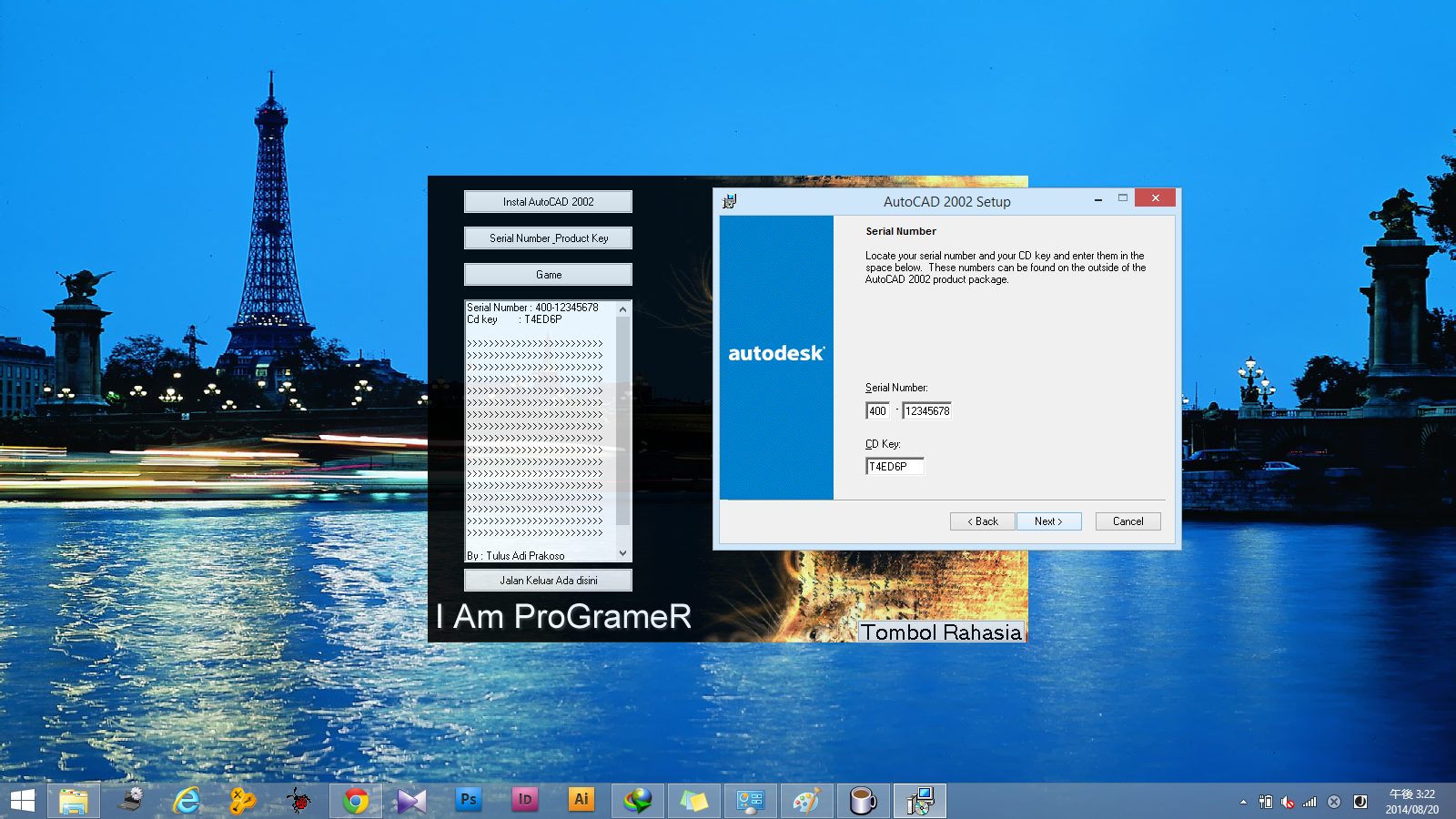This screenshot has height=819, width=1456.
Task: Click the AutoCAD 2002 Setup title bar icon
Action: click(730, 201)
